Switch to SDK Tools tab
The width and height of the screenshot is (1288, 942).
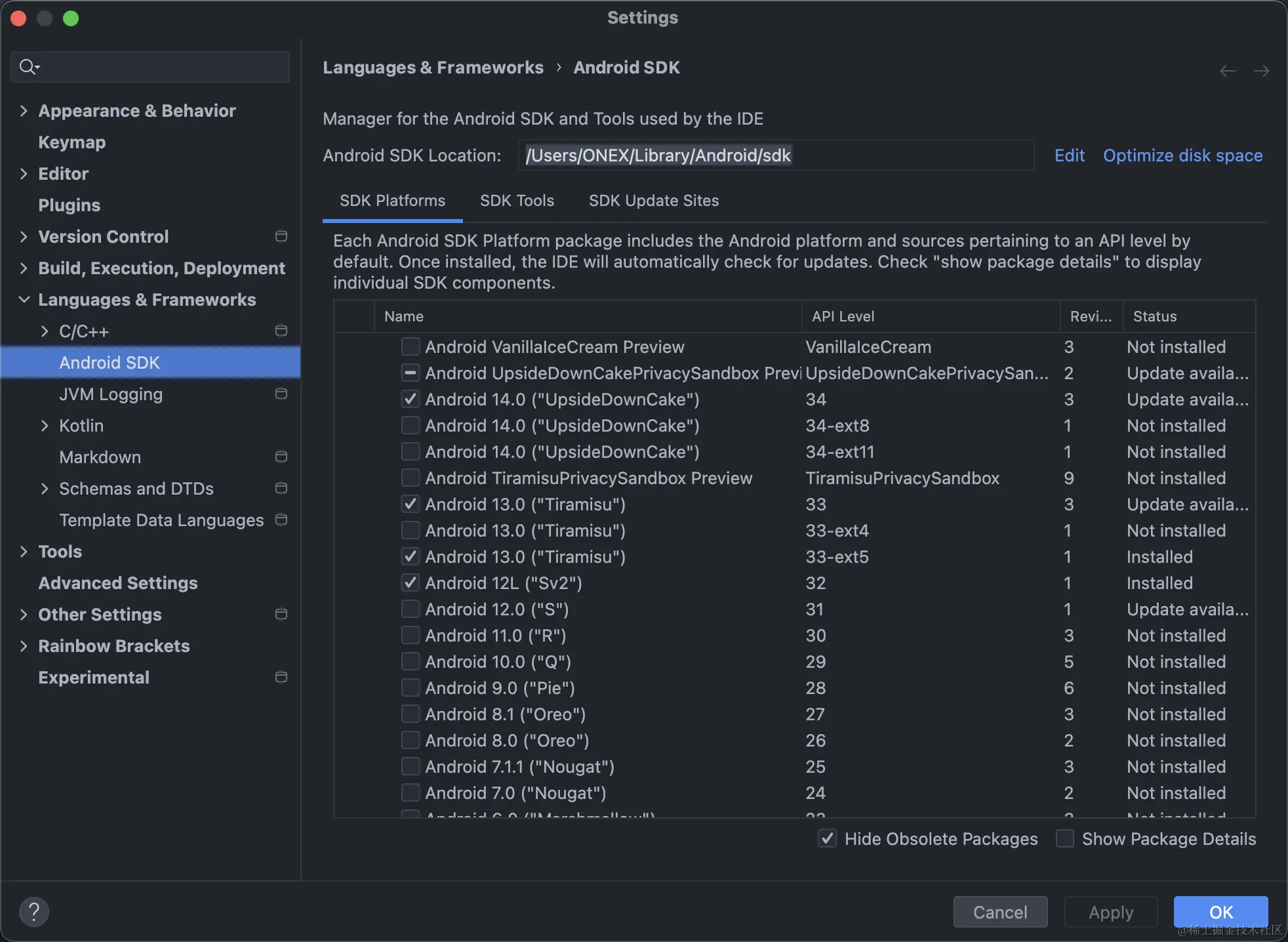pyautogui.click(x=517, y=201)
